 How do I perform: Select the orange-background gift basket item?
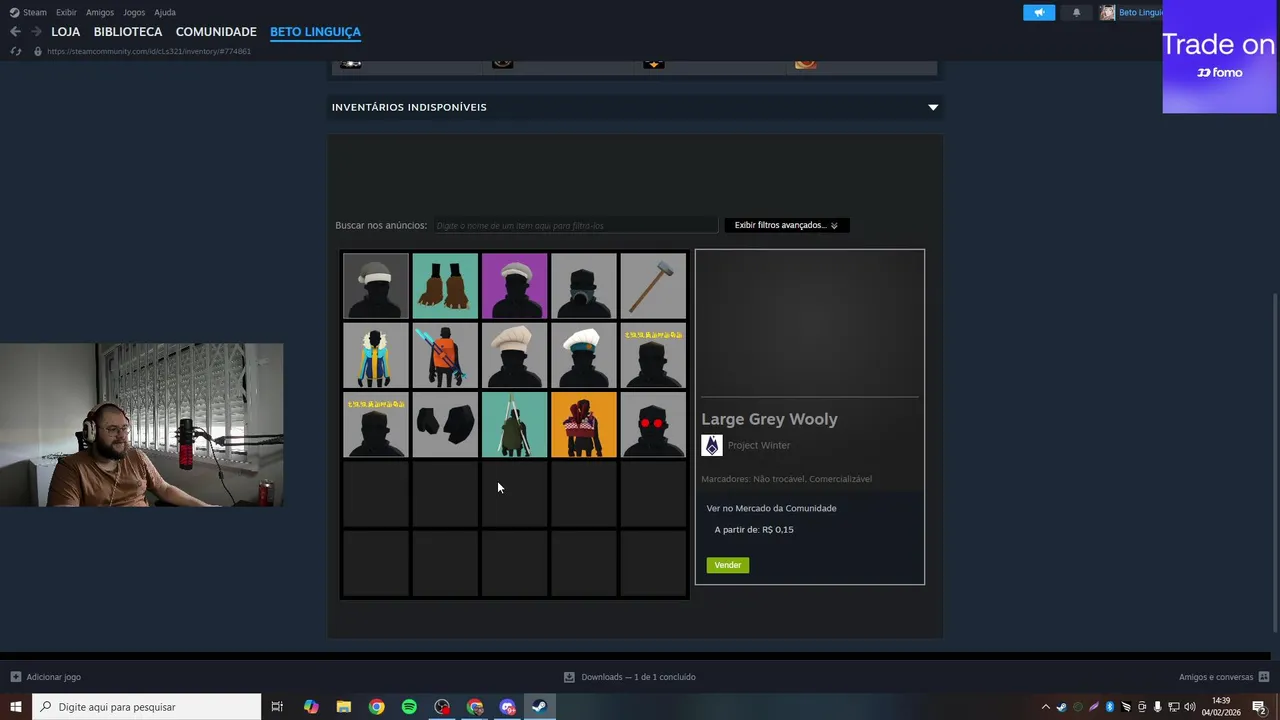[584, 425]
